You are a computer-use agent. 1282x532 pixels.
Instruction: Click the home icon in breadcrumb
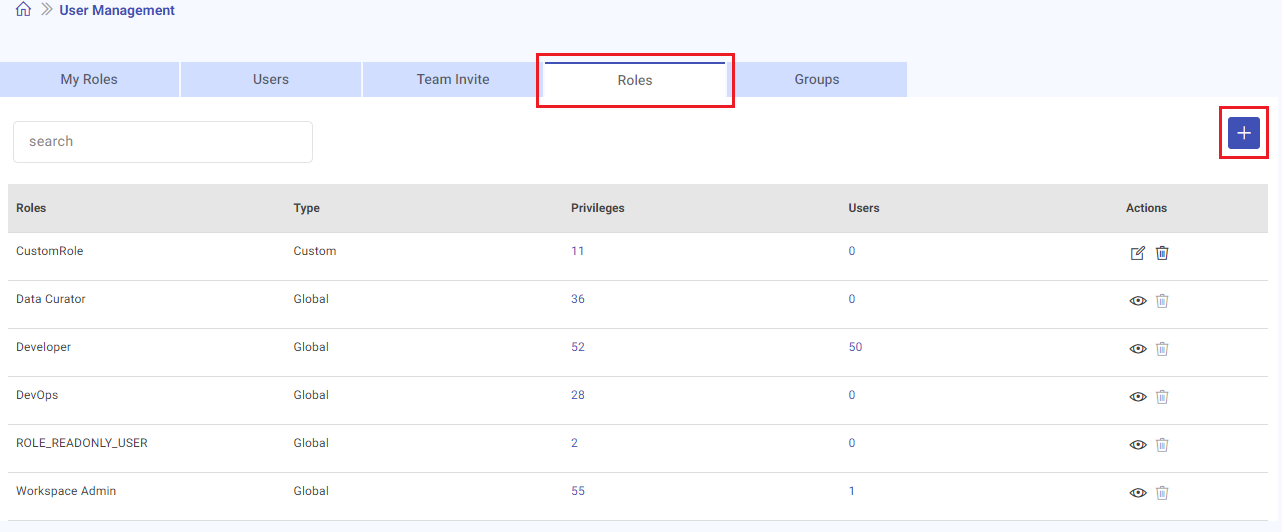23,10
